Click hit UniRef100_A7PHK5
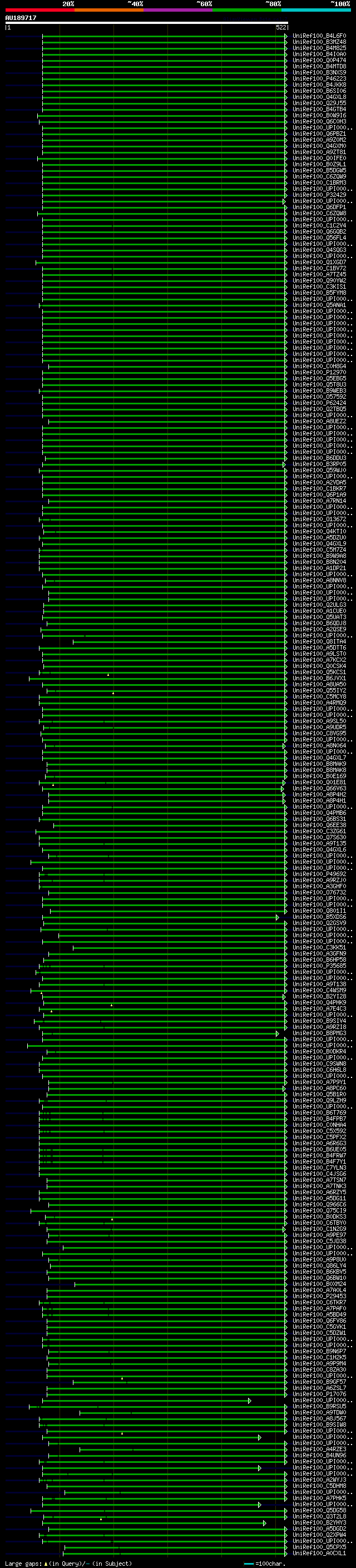The height and width of the screenshot is (1568, 356). [319, 1498]
